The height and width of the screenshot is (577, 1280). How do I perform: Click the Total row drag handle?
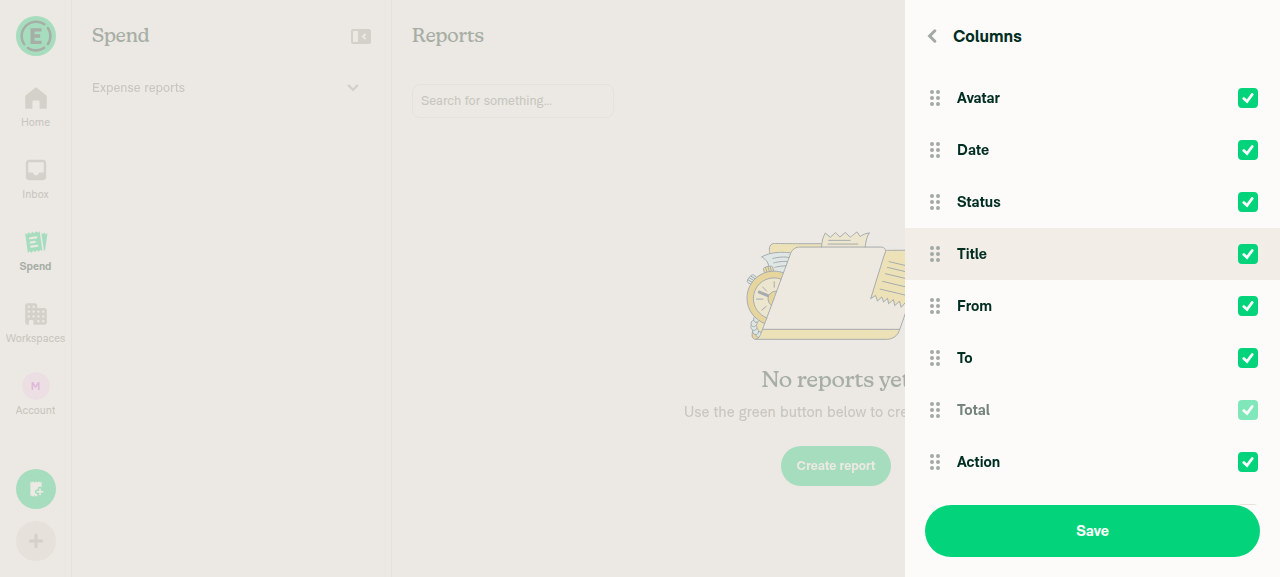coord(935,410)
